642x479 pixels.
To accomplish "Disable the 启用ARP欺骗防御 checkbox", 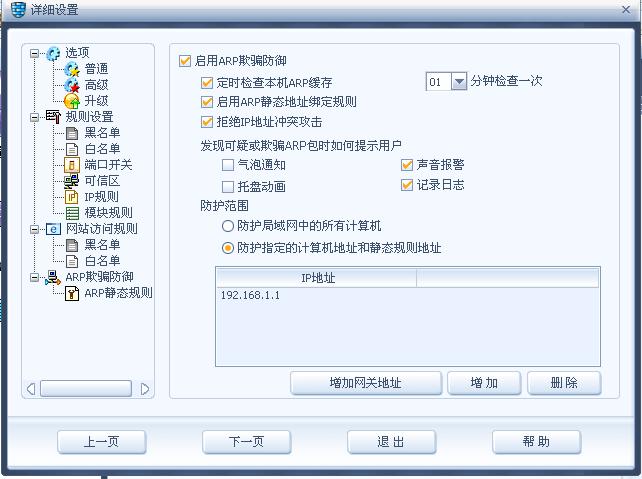I will 185,61.
